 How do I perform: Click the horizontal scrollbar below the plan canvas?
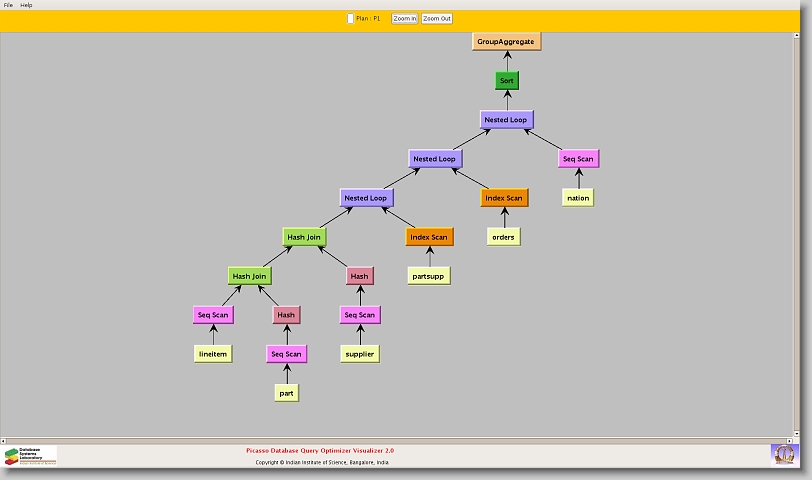(x=400, y=439)
